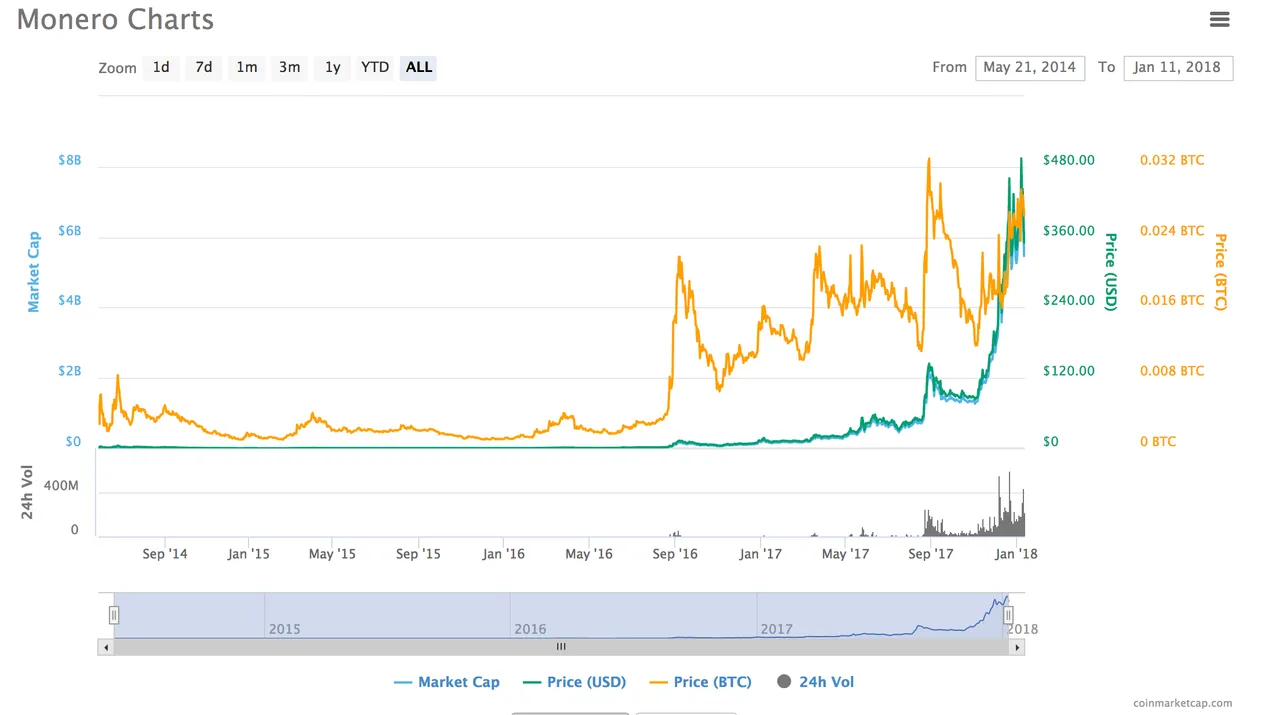
Task: Click the $360.00 USD axis label
Action: (1069, 230)
